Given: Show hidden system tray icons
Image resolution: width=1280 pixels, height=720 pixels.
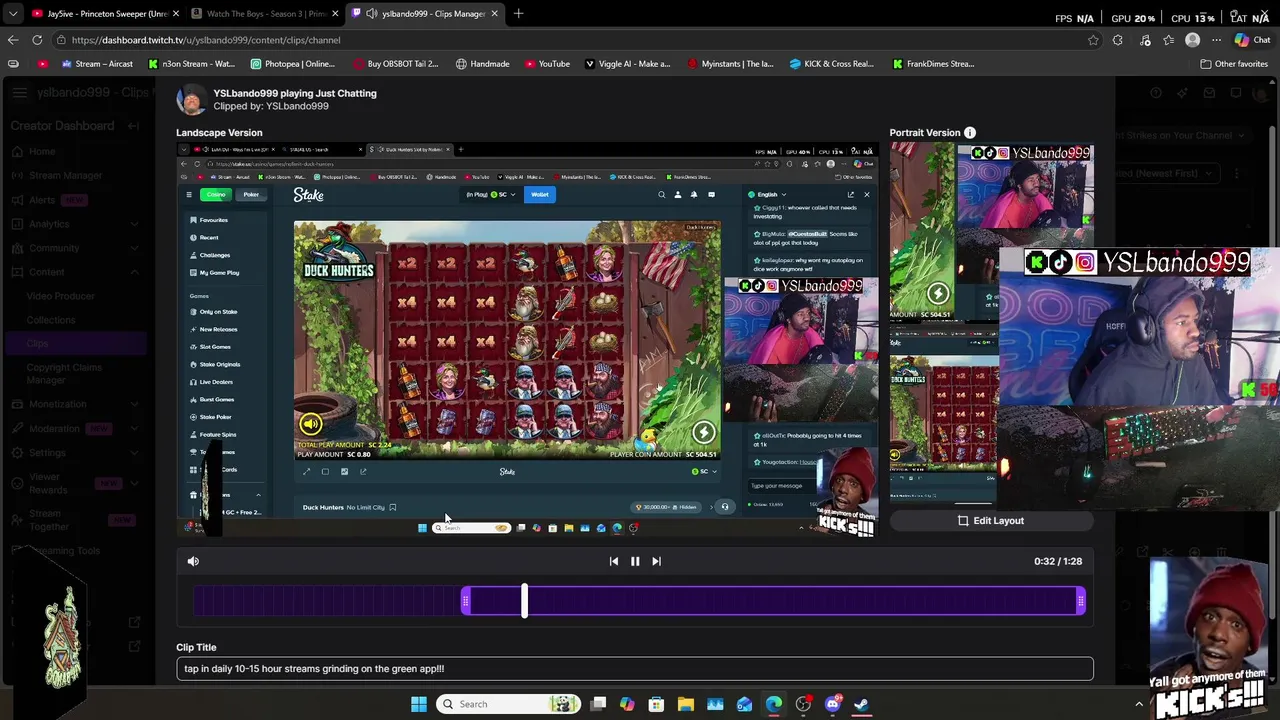Looking at the screenshot, I should [1138, 704].
